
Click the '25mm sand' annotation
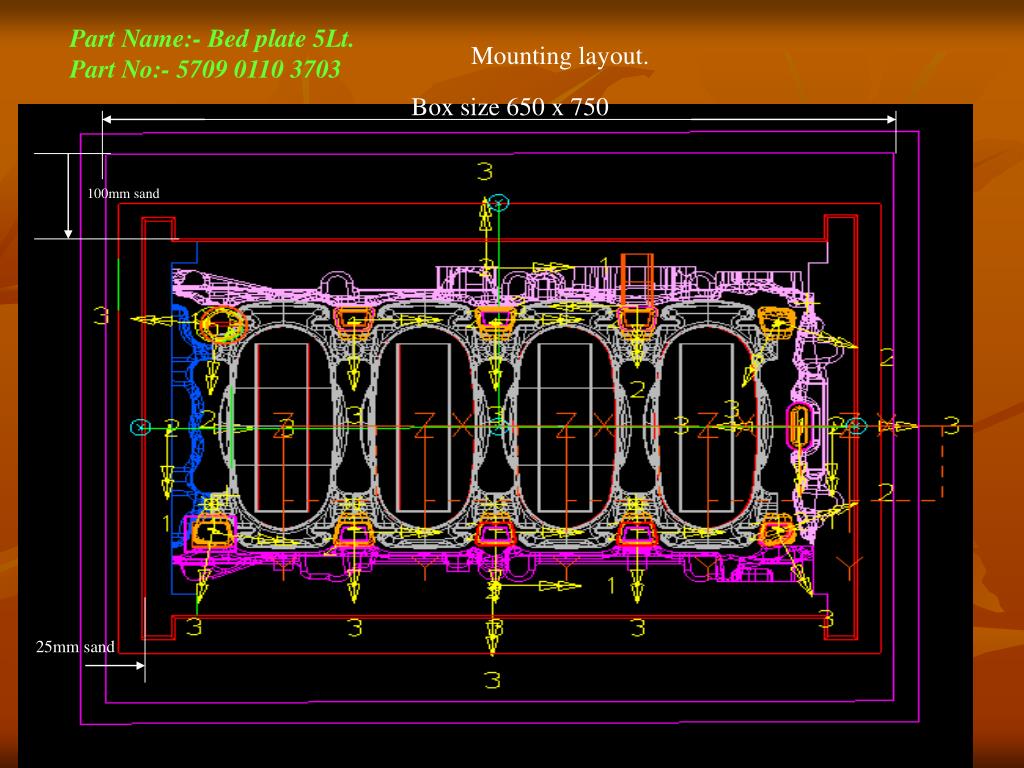pos(75,647)
